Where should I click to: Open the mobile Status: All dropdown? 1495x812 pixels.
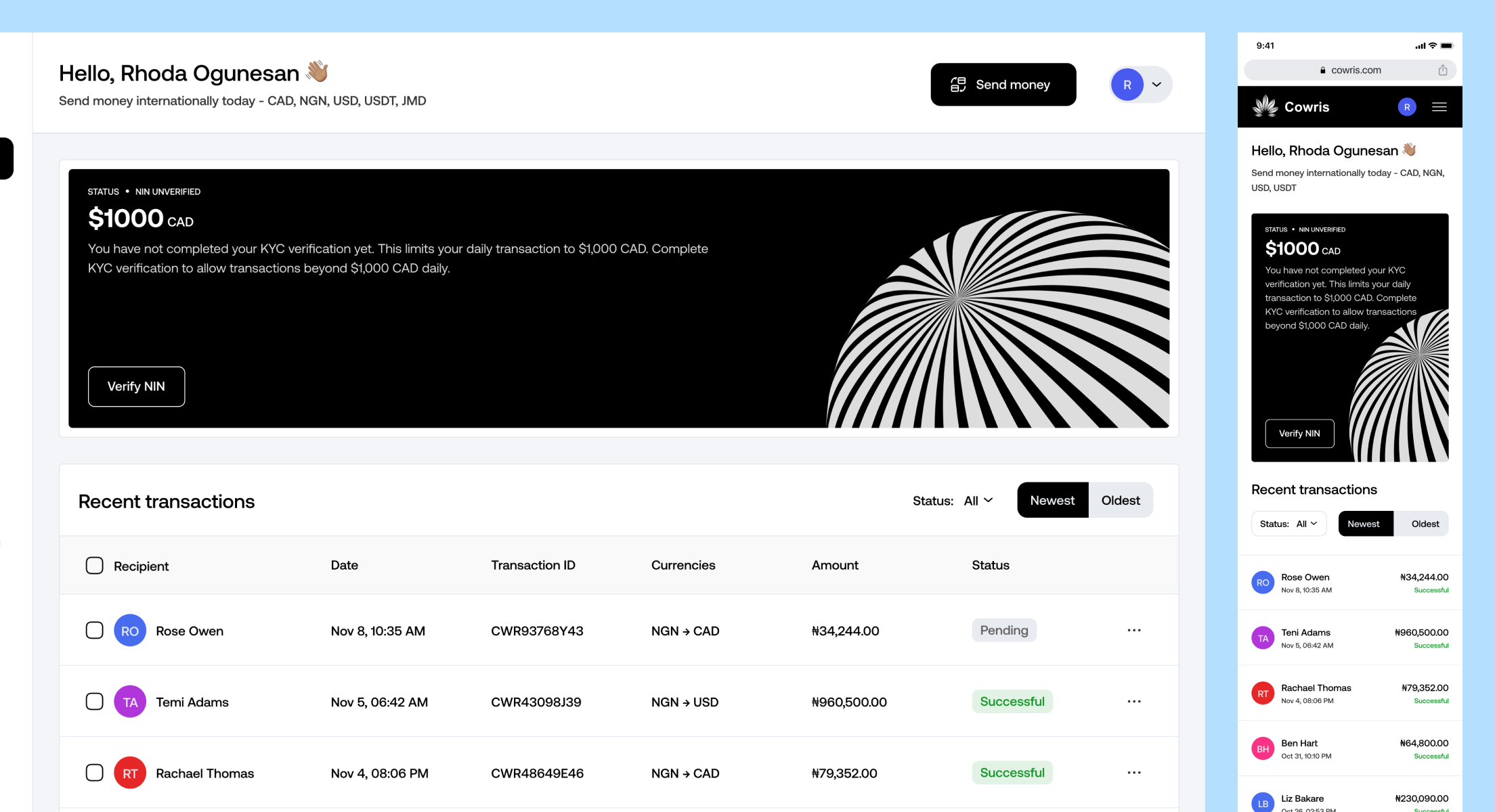[x=1288, y=524]
